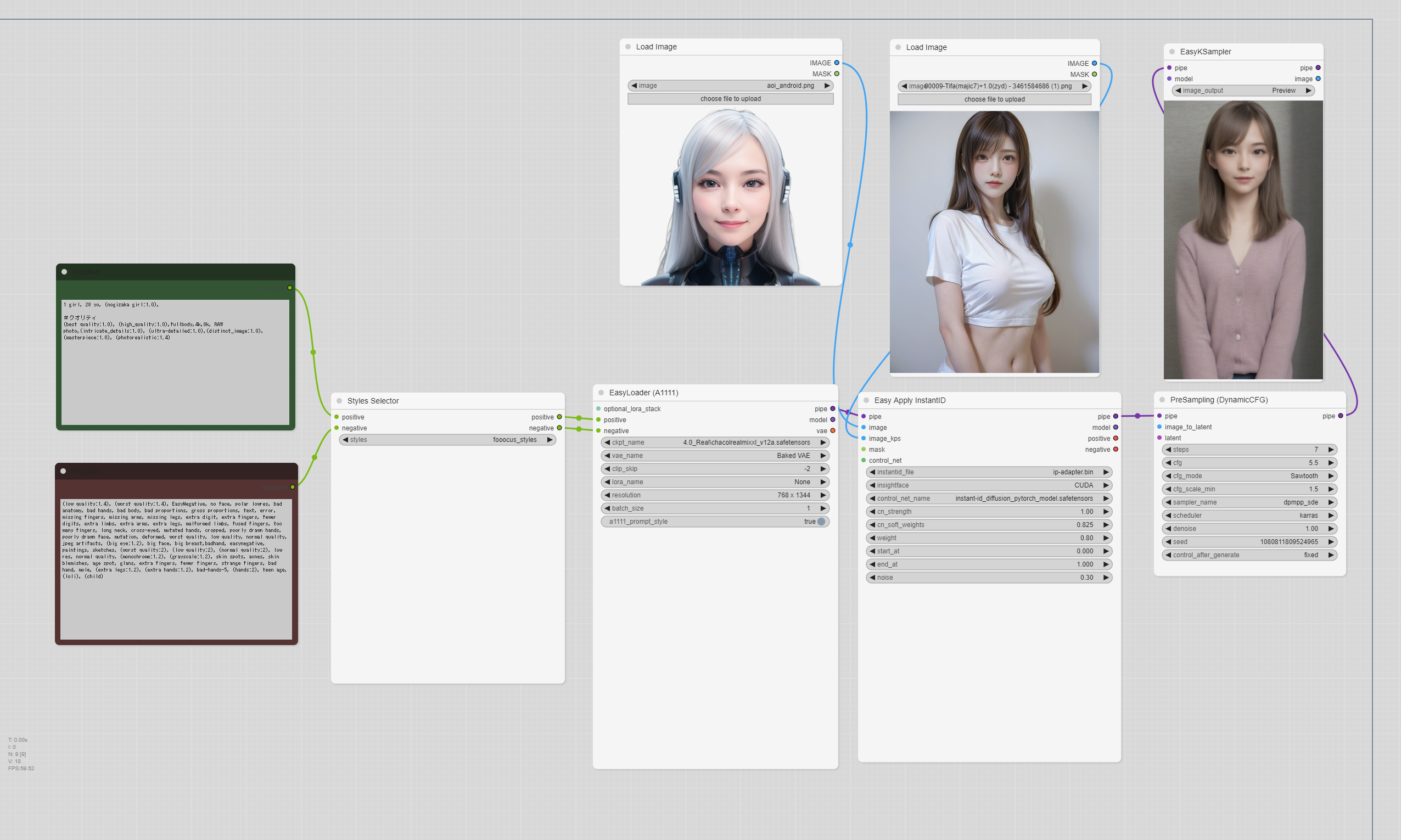
Task: Open the sampler_name dpmpp_sde dropdown
Action: coord(1249,502)
